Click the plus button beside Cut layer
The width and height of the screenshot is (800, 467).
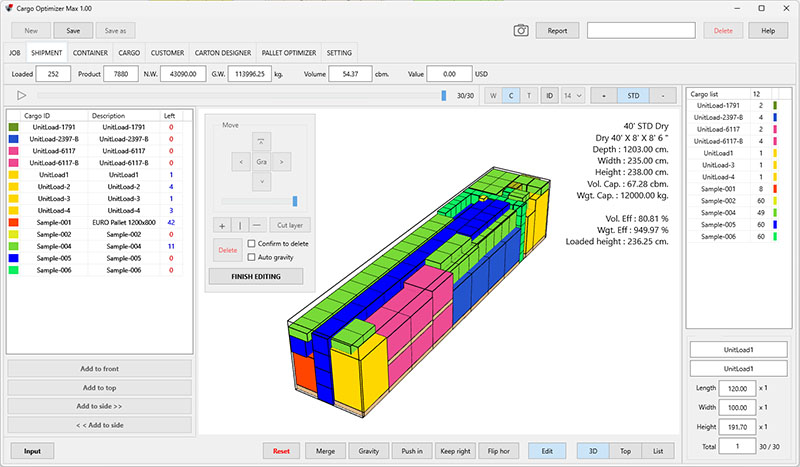[222, 226]
